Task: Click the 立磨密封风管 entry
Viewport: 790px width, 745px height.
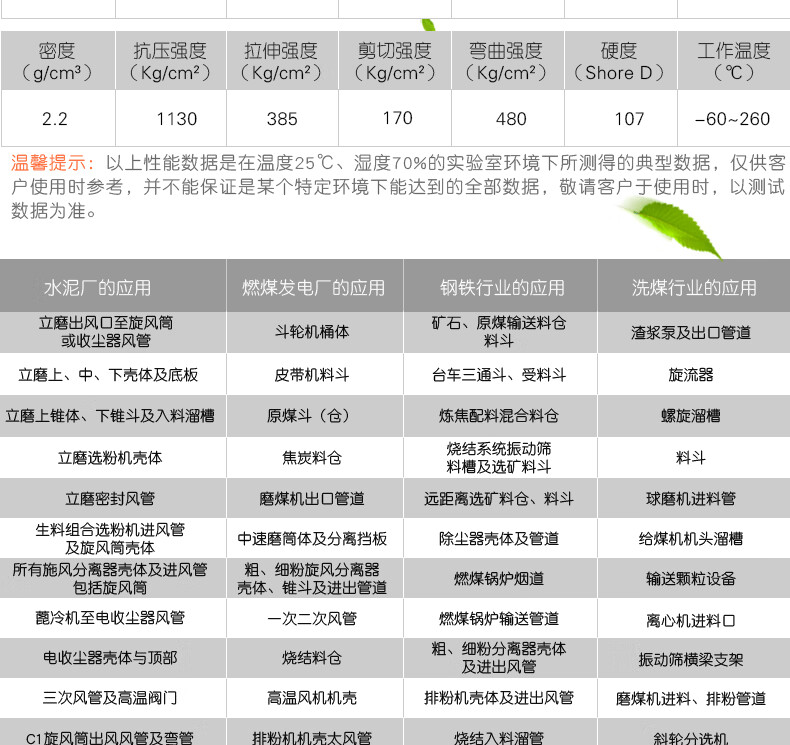Action: tap(110, 498)
